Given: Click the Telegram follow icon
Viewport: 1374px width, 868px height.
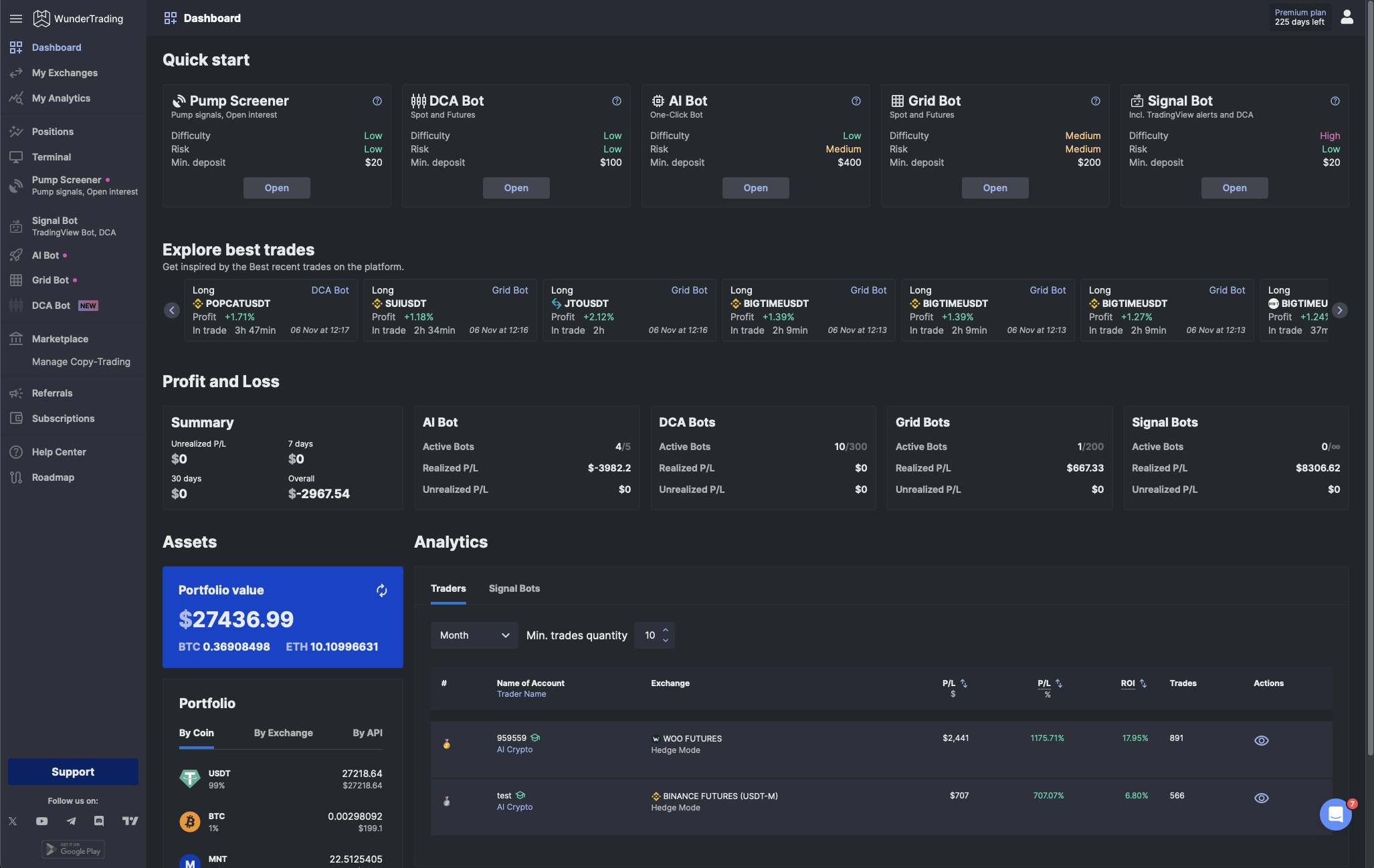Looking at the screenshot, I should pos(71,821).
